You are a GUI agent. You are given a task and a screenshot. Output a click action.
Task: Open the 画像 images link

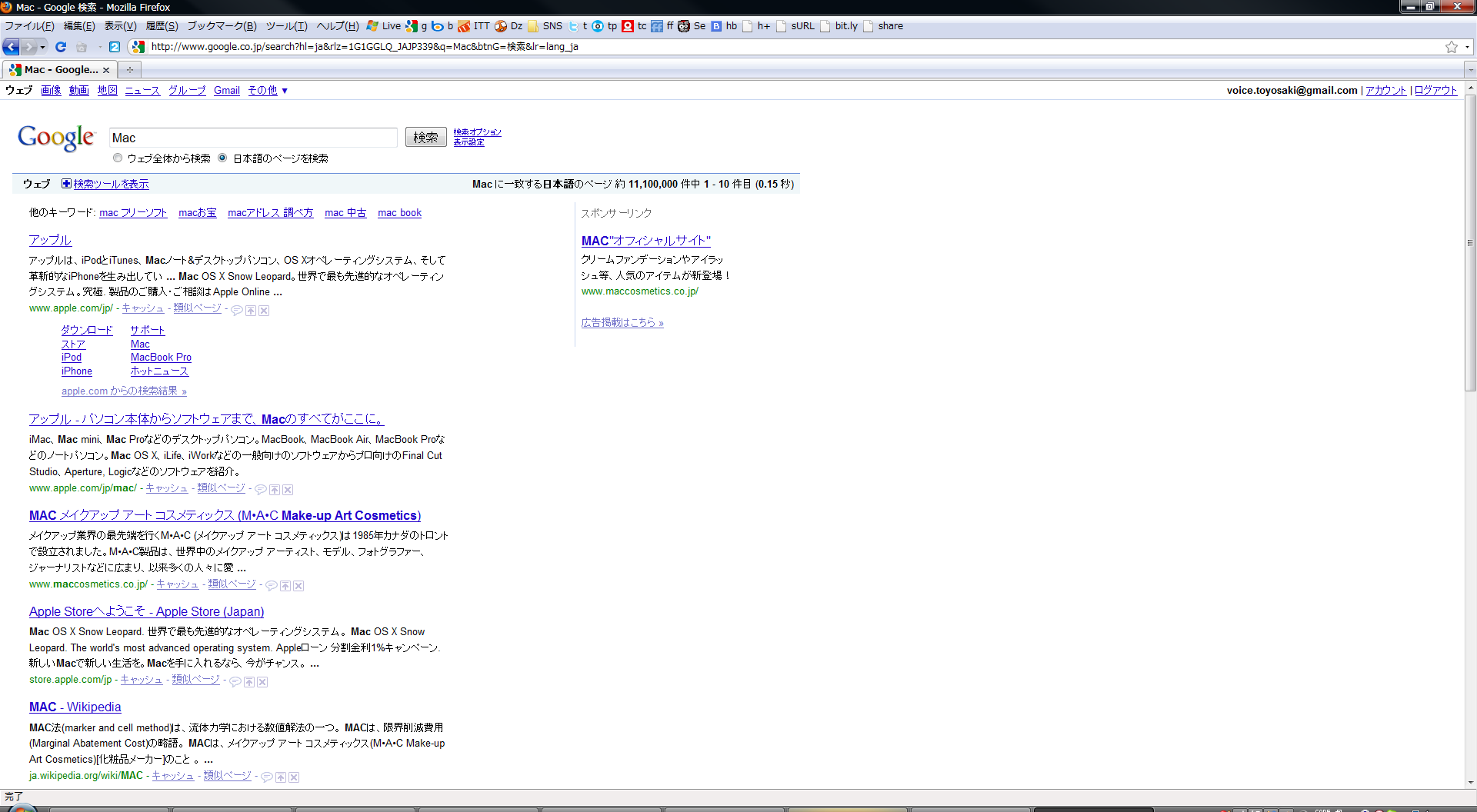tap(51, 91)
